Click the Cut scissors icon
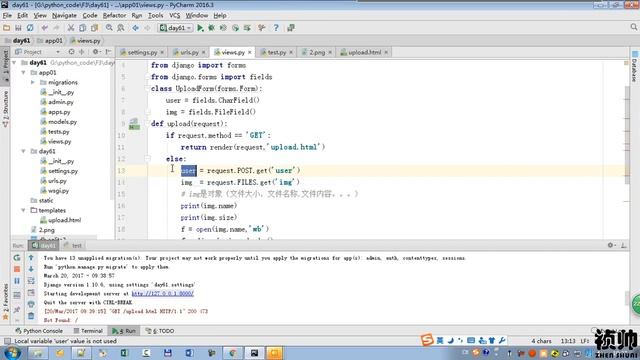The height and width of the screenshot is (360, 640). tap(71, 28)
